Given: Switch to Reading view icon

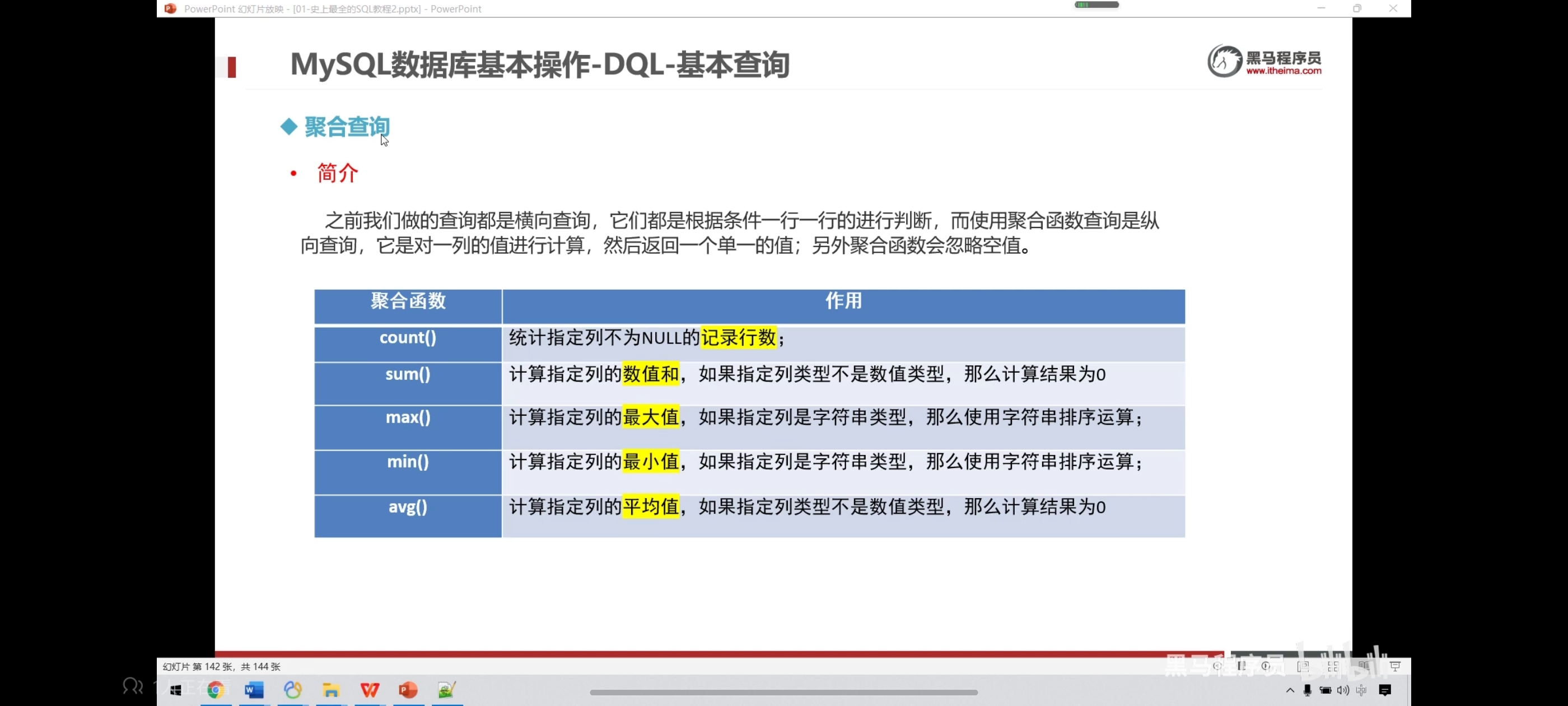Looking at the screenshot, I should pos(1364,666).
